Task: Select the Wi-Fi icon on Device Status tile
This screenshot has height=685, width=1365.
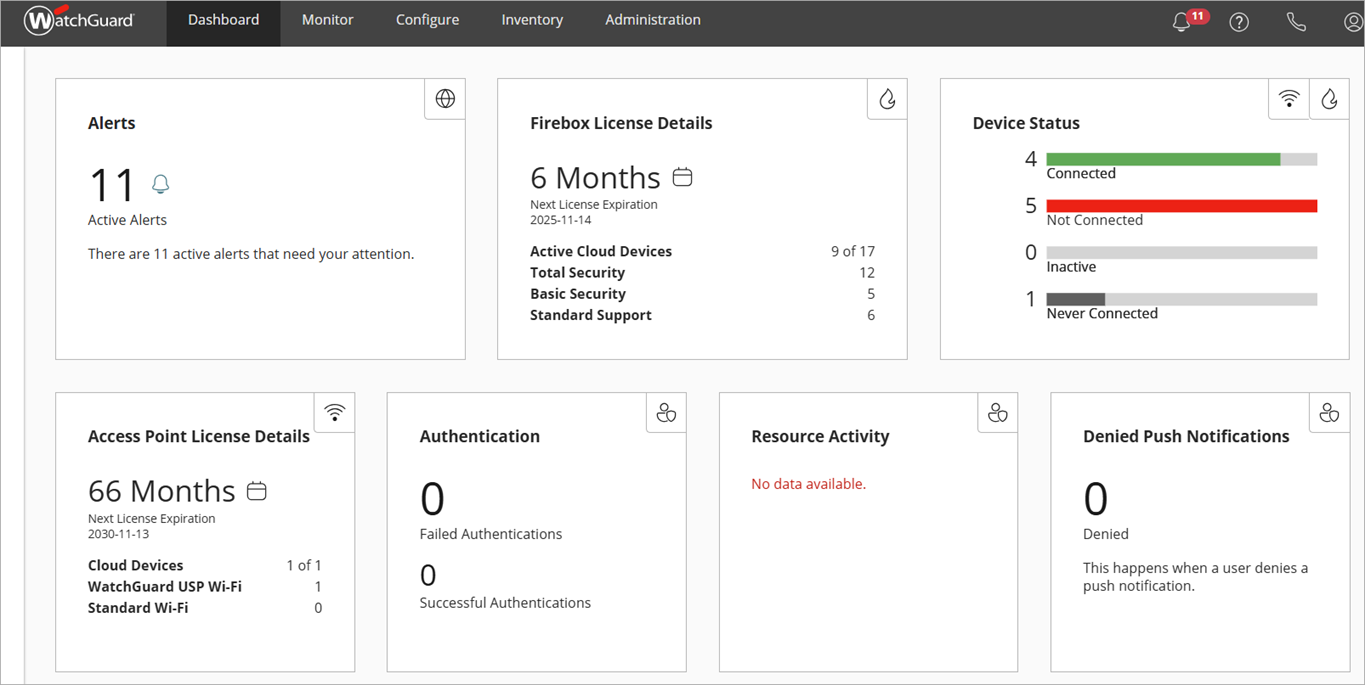Action: [1288, 98]
